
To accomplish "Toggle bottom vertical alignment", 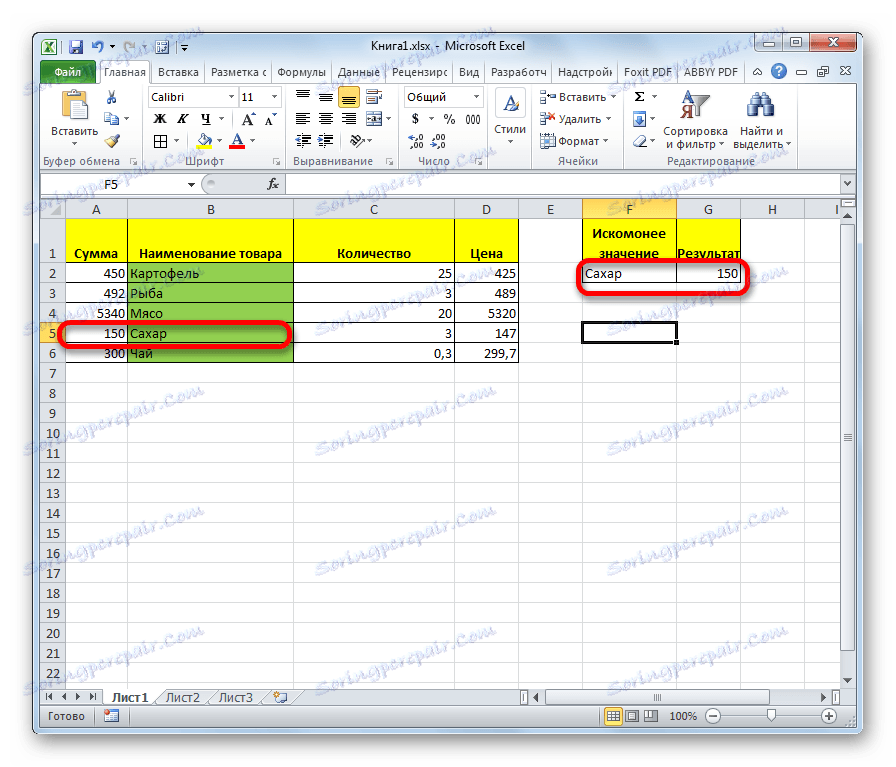I will tap(349, 97).
